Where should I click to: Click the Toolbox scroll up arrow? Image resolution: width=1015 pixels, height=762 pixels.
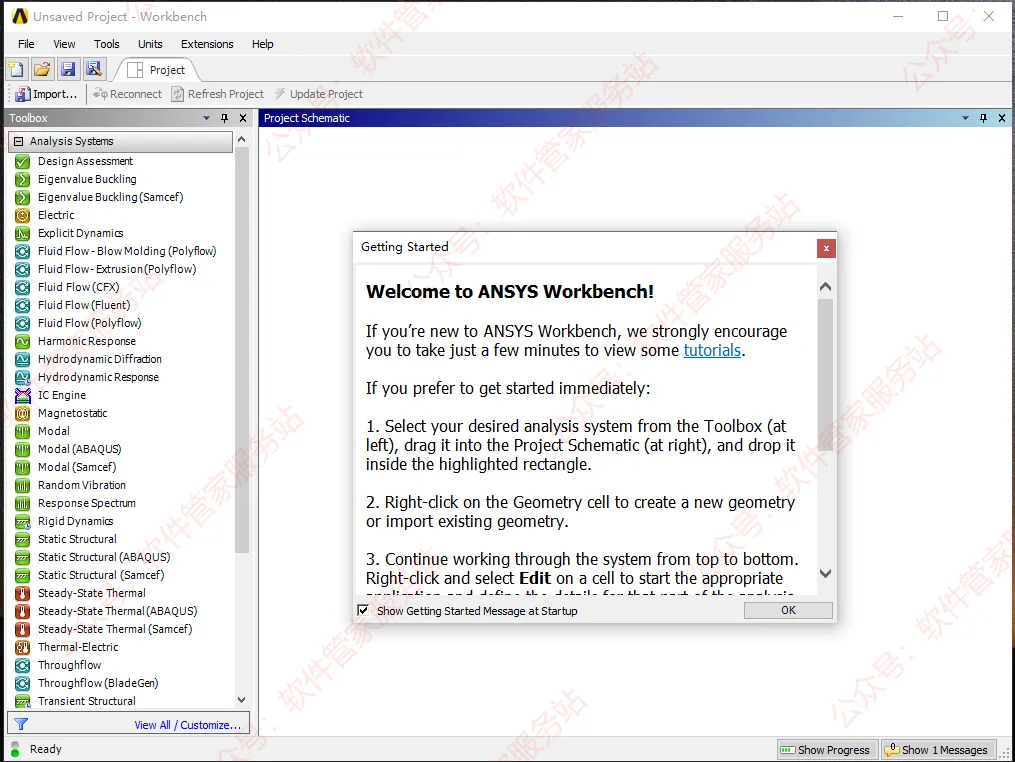(x=241, y=139)
